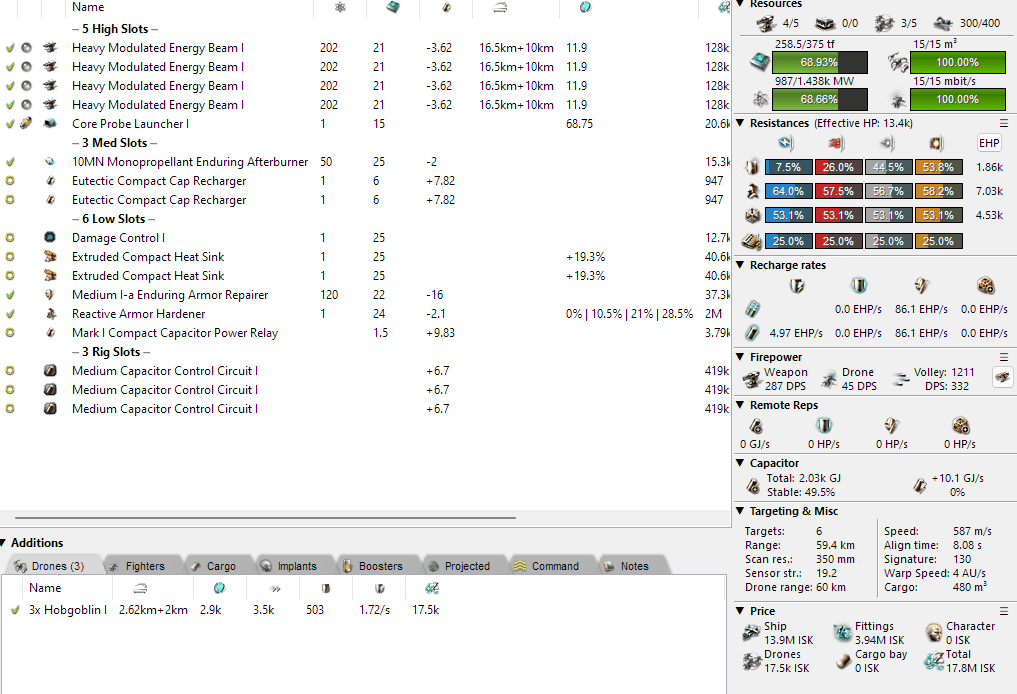This screenshot has width=1017, height=694.
Task: Click the Total price icon
Action: pos(934,661)
